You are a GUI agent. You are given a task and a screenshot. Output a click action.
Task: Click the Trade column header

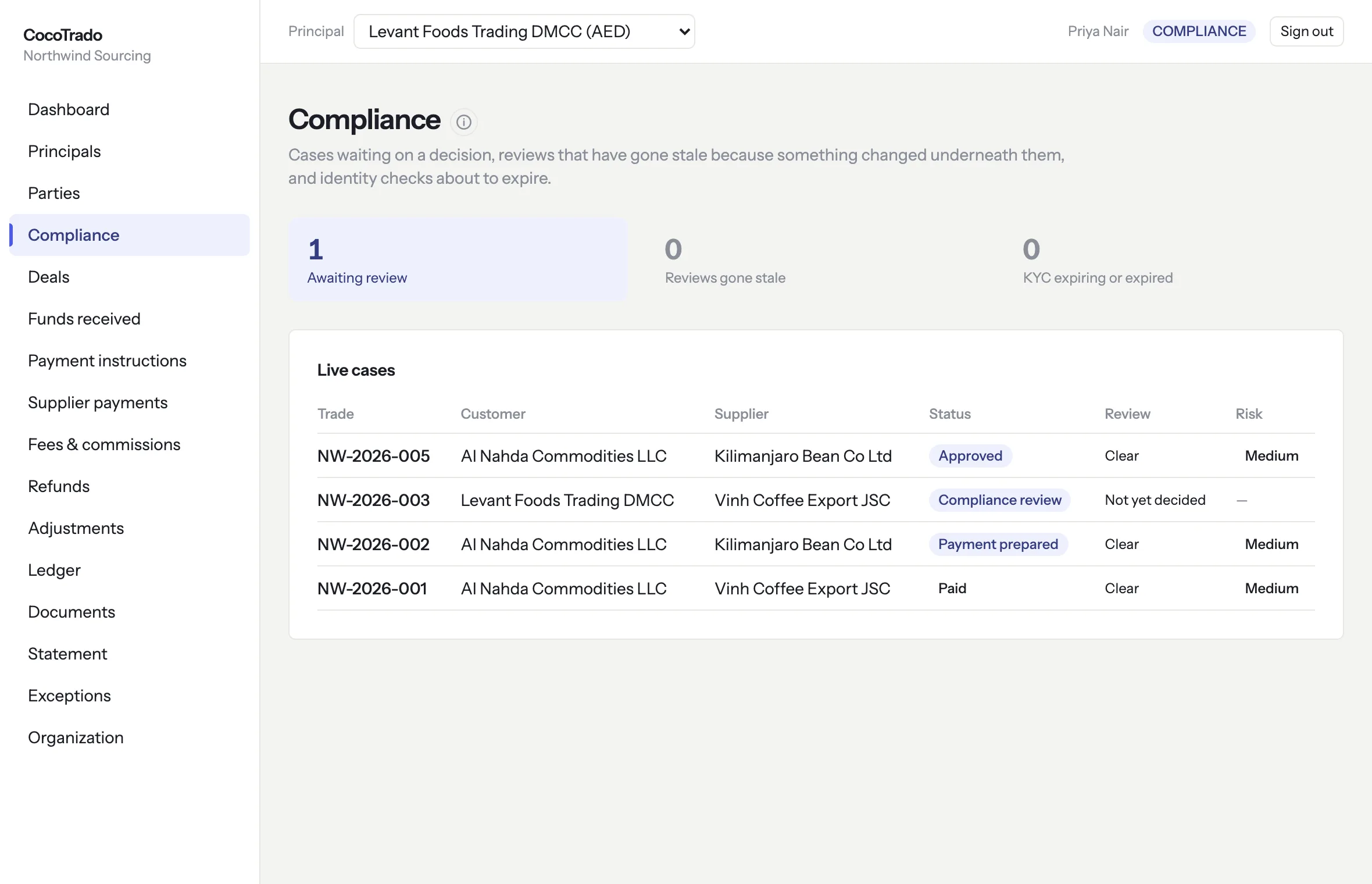(x=335, y=414)
